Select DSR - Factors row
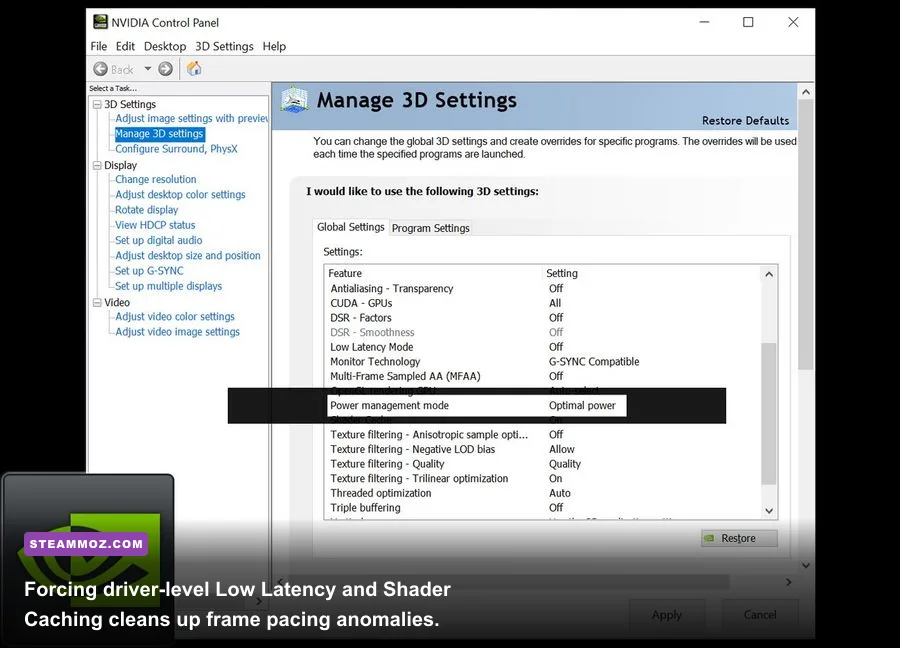This screenshot has width=900, height=648. pyautogui.click(x=542, y=317)
